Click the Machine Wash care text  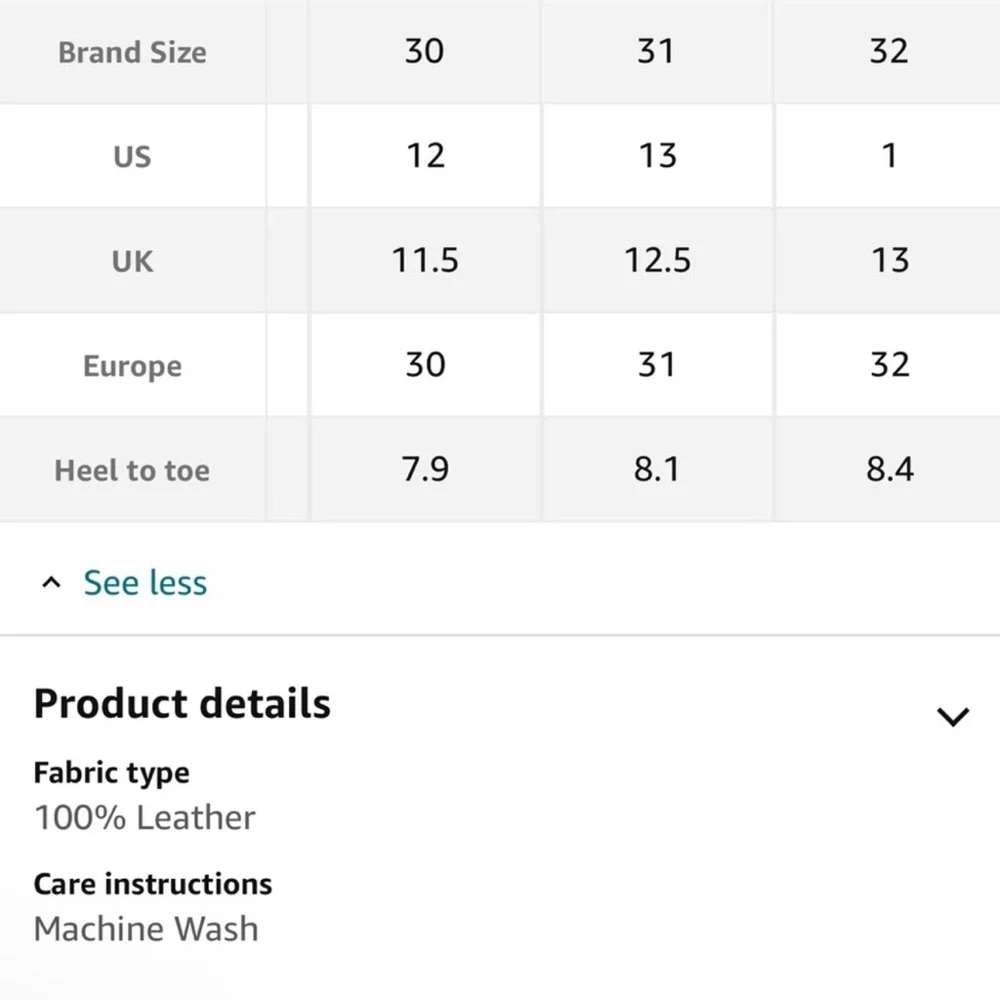pos(146,929)
